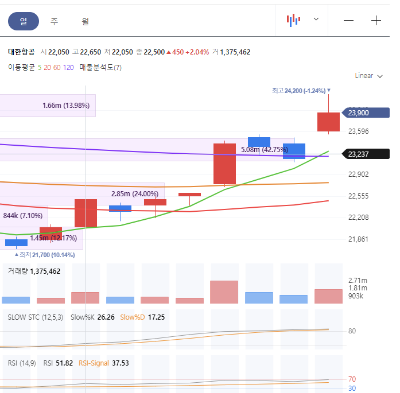The height and width of the screenshot is (393, 400).
Task: Click the 2.71m volume axis label
Action: tap(358, 280)
